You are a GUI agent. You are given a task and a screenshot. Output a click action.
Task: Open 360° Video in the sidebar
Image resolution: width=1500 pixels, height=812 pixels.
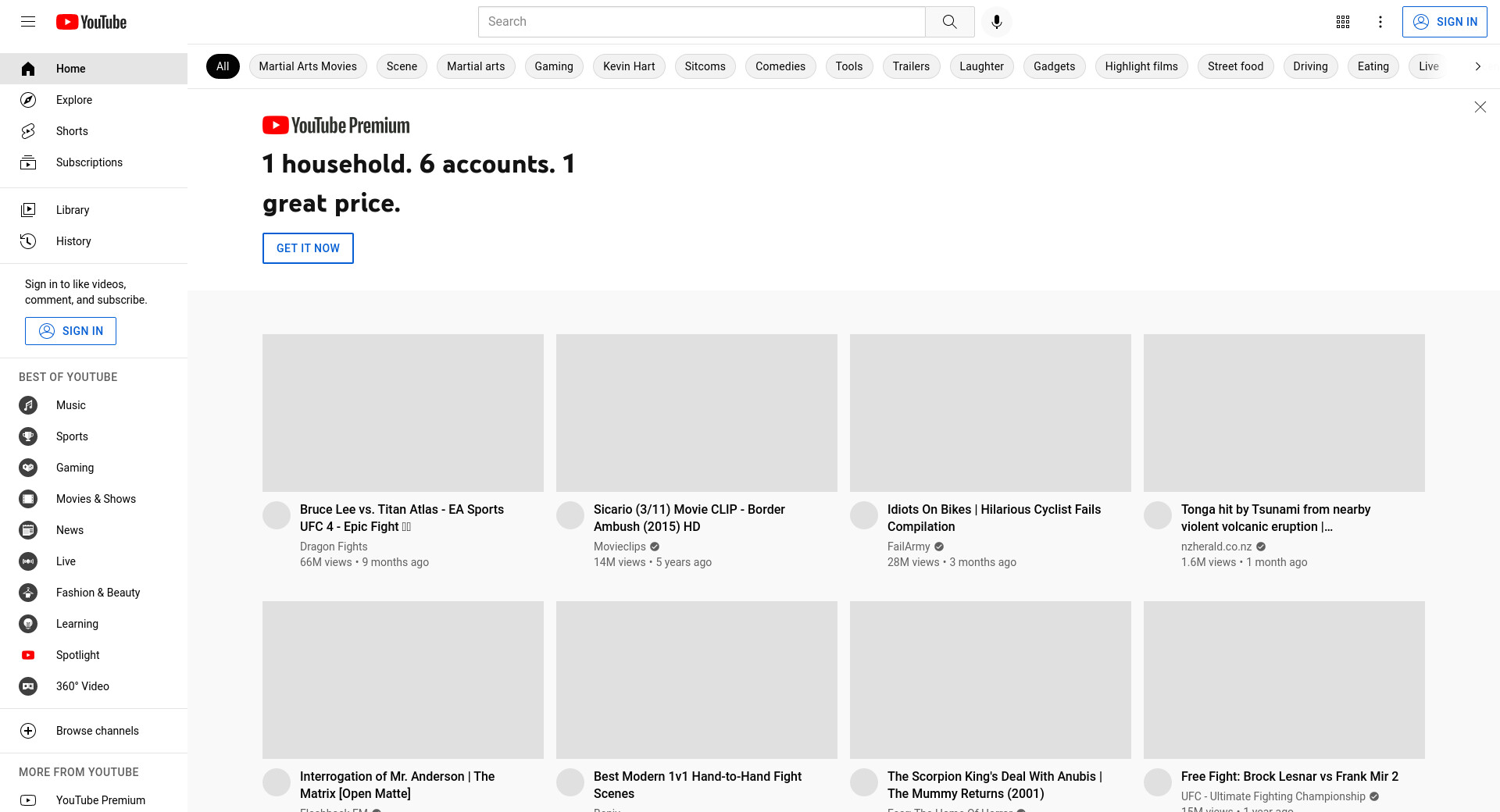click(94, 686)
